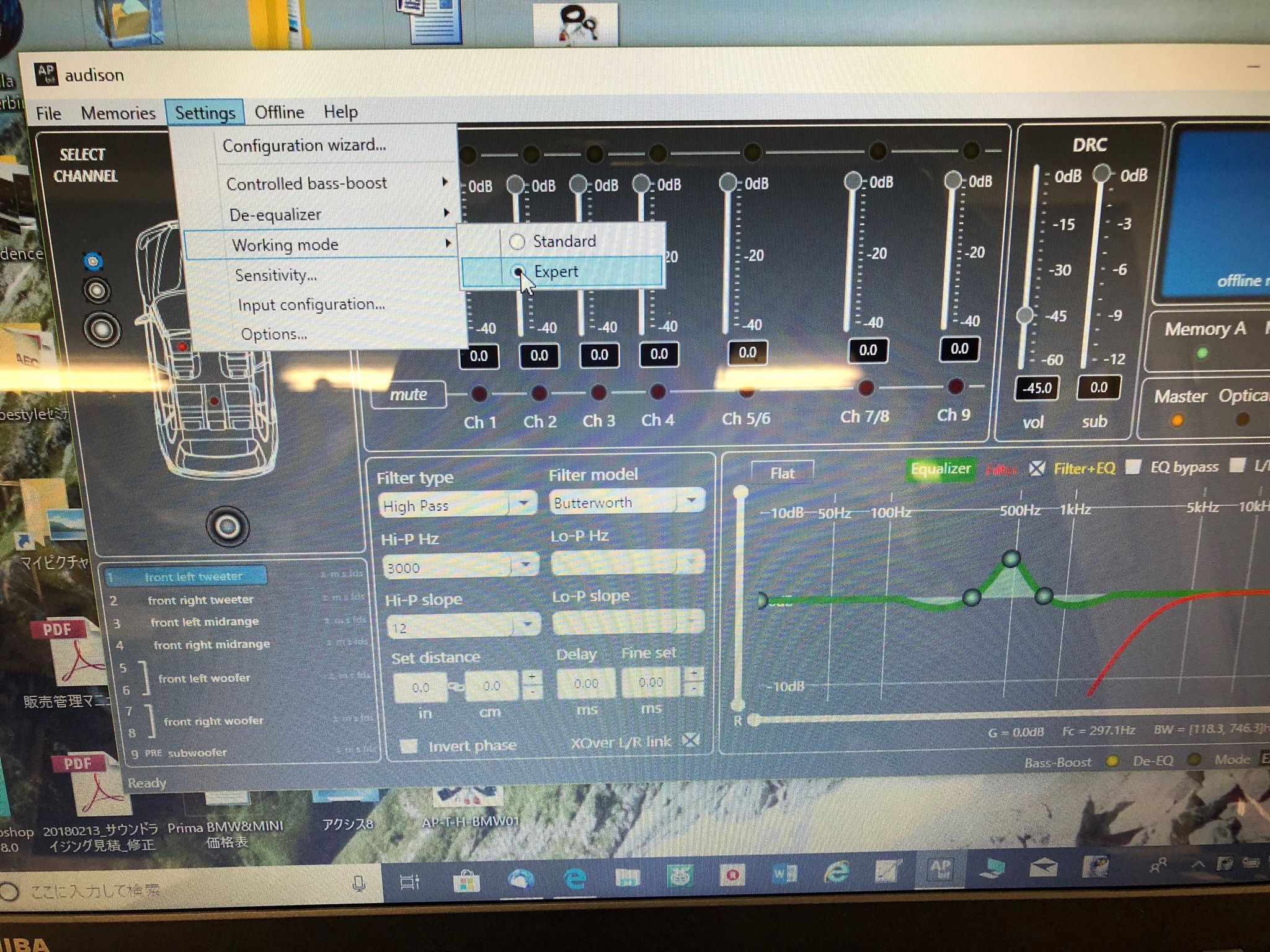Open the Offline menu
The width and height of the screenshot is (1270, 952).
pos(280,112)
